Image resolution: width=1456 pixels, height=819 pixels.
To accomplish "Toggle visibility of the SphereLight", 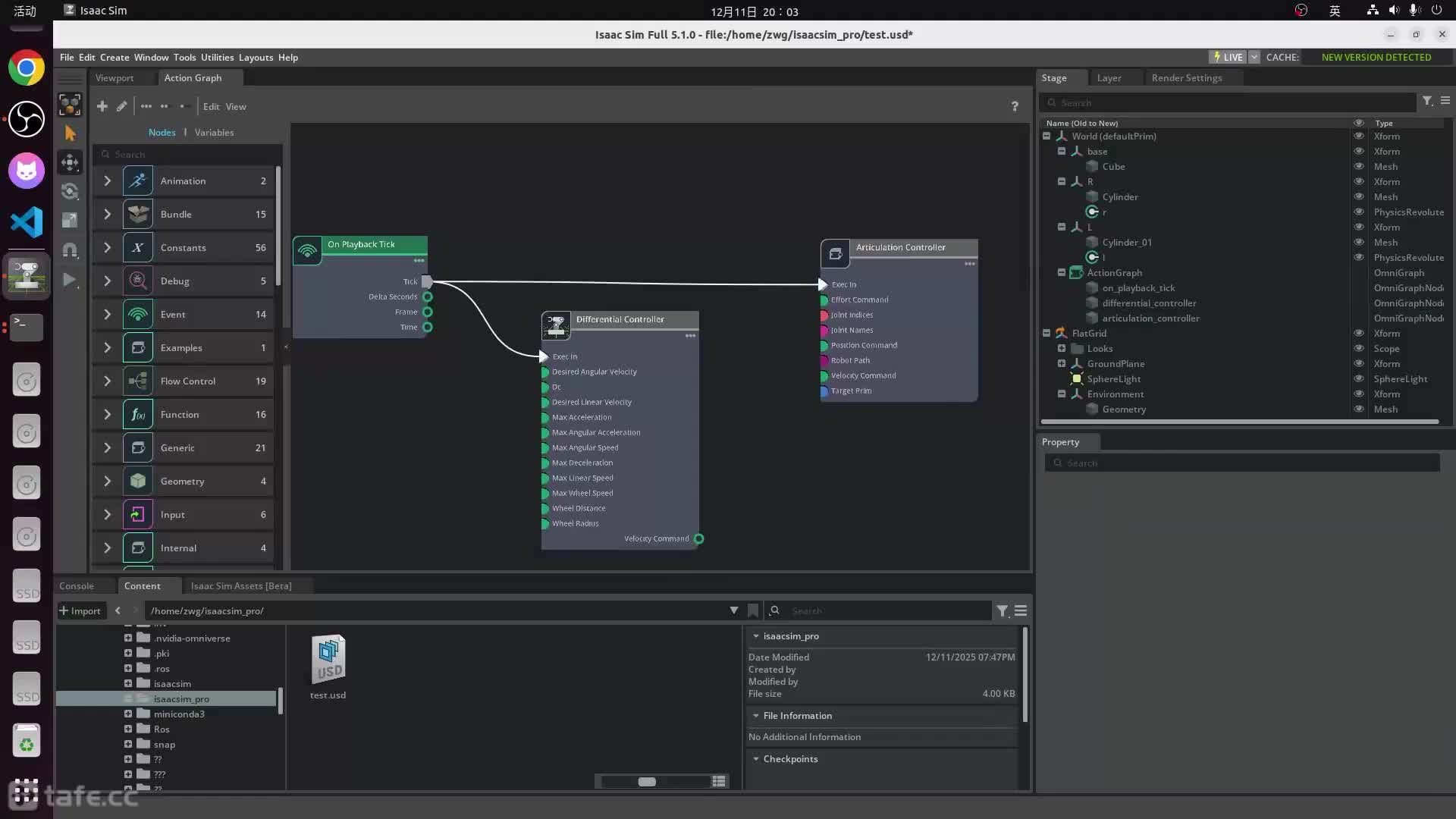I will click(1359, 378).
